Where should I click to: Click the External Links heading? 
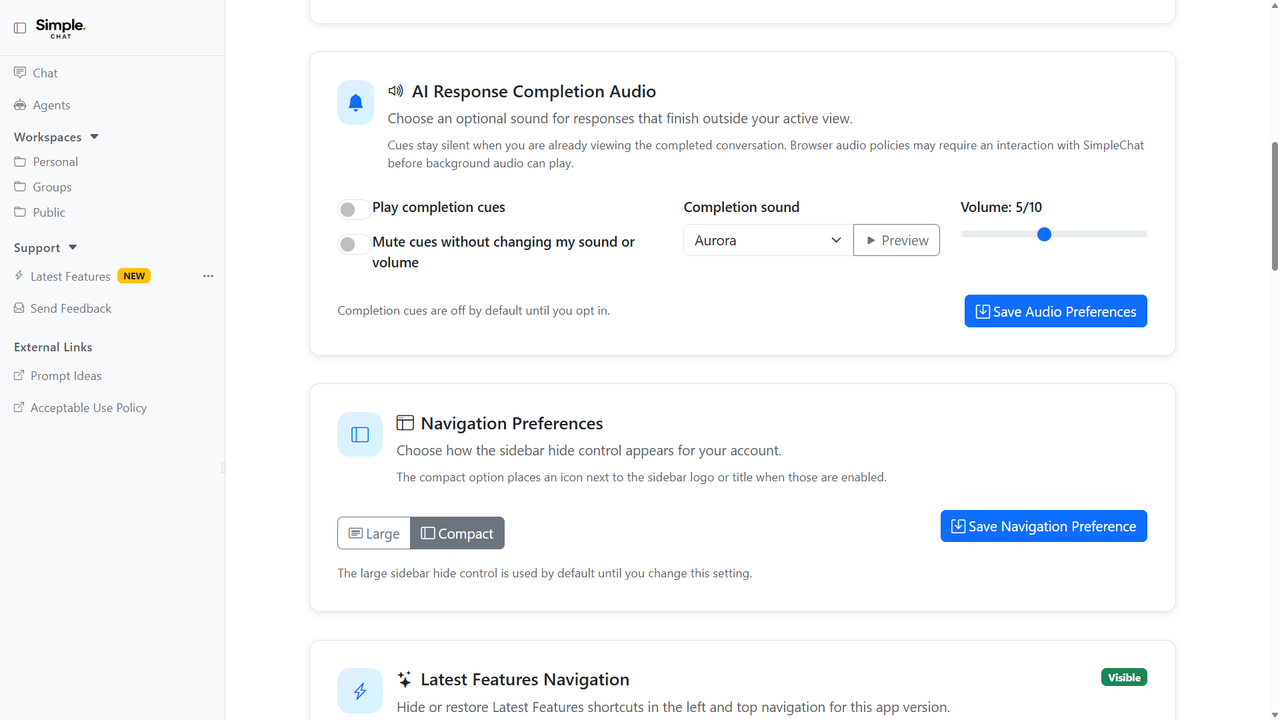tap(53, 347)
